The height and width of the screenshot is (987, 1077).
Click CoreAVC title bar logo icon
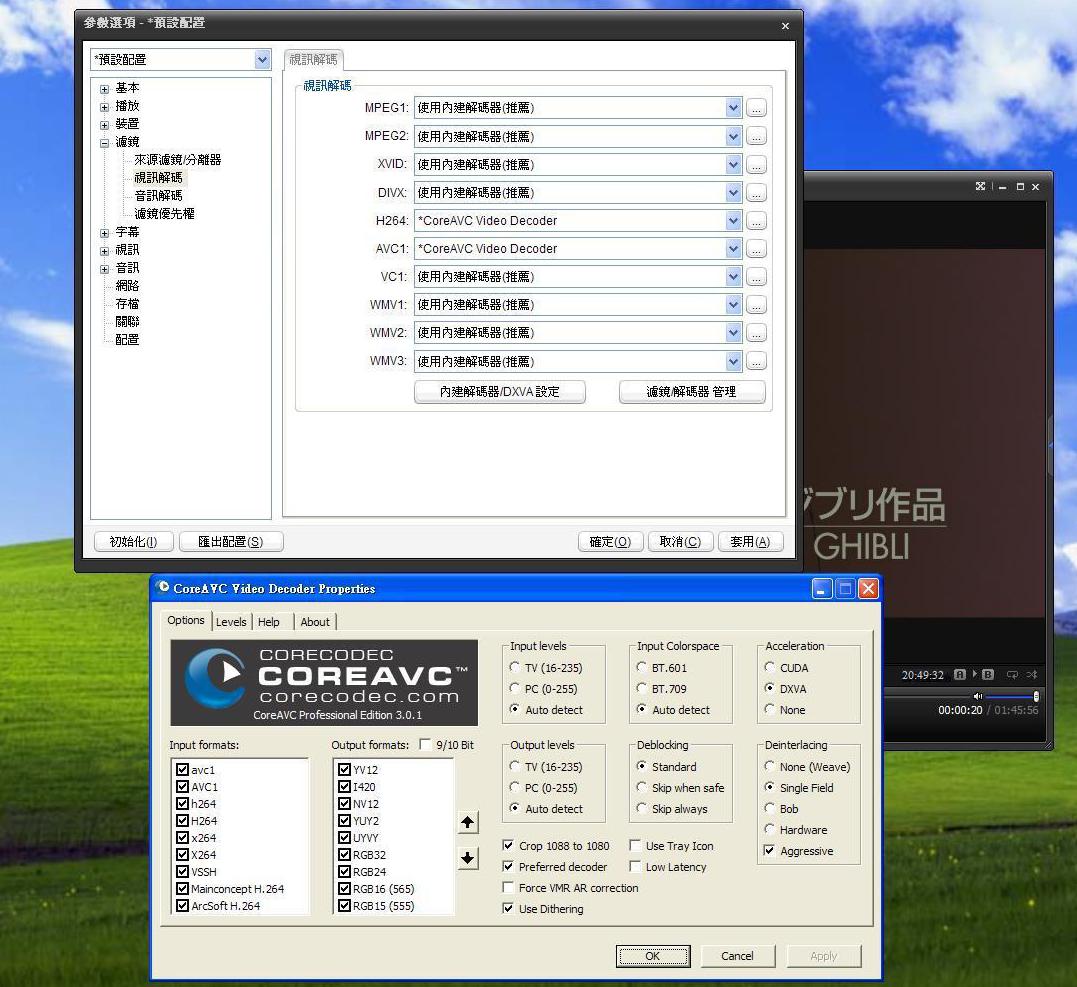[x=163, y=587]
